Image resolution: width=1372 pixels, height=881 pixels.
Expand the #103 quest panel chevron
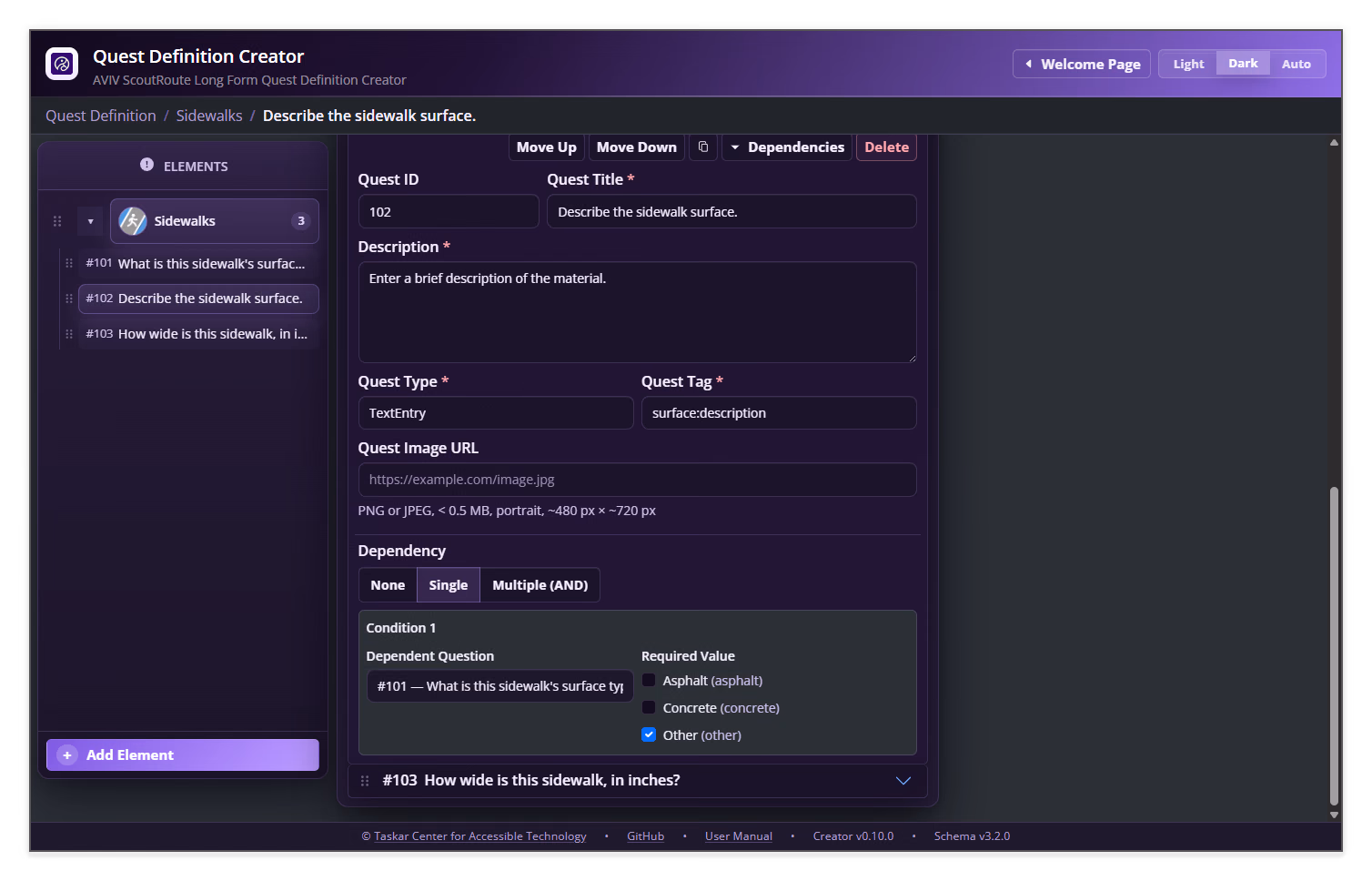(x=903, y=781)
